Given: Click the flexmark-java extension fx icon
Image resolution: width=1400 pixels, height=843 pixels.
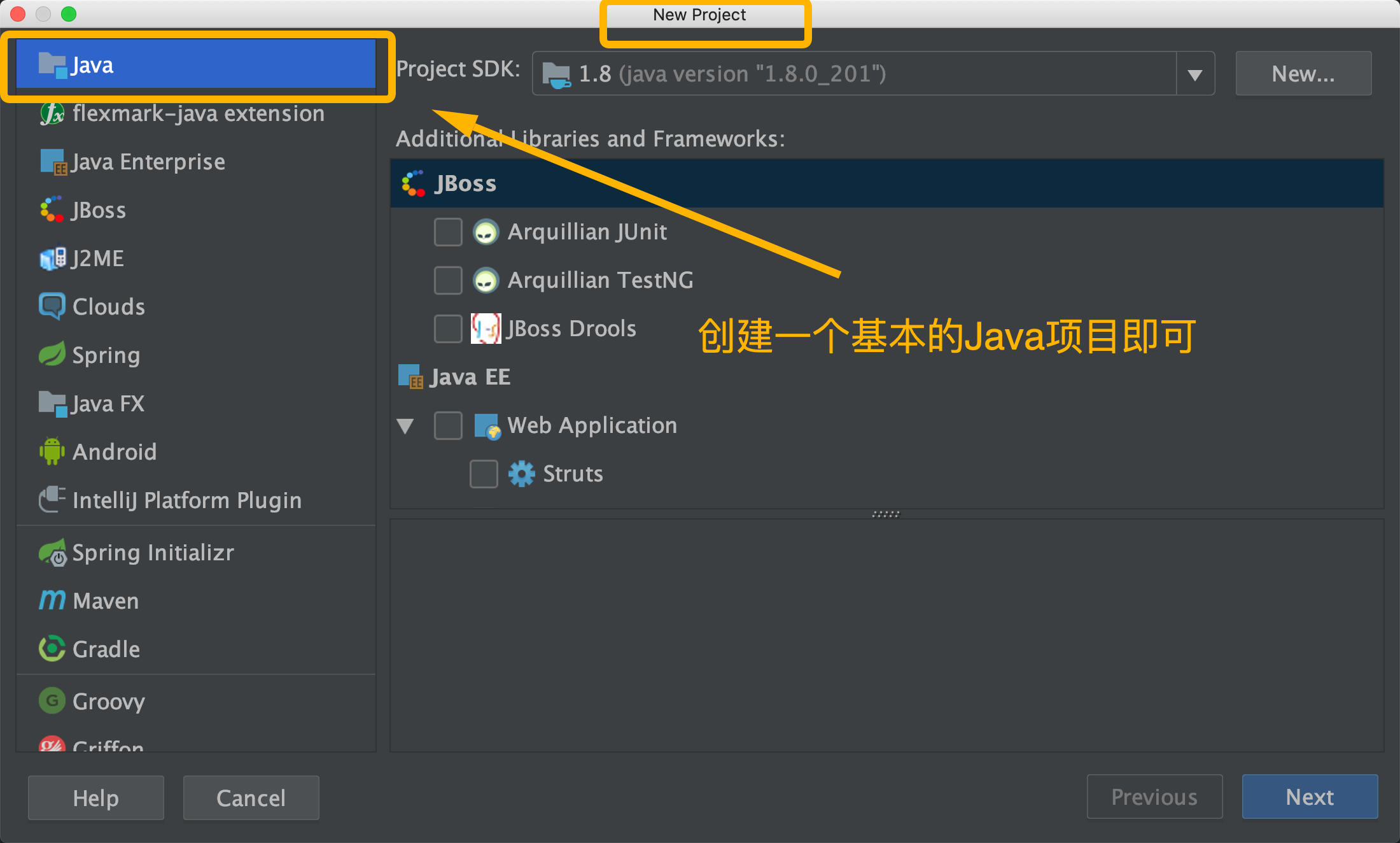Looking at the screenshot, I should tap(52, 114).
